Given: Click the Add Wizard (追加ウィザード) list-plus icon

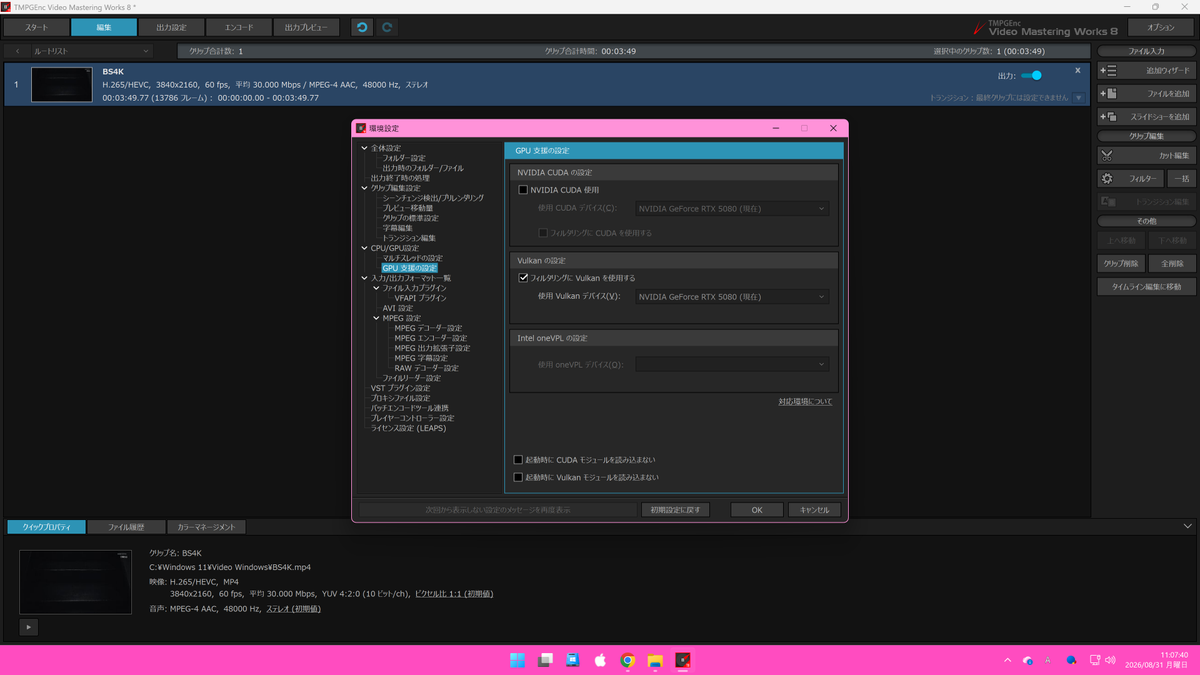Looking at the screenshot, I should [1108, 71].
